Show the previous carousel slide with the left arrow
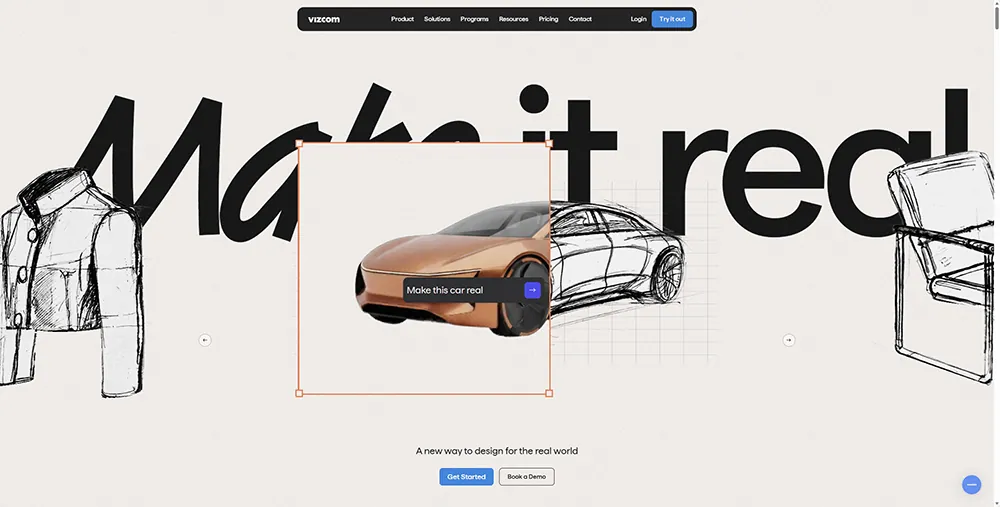1000x507 pixels. (205, 341)
